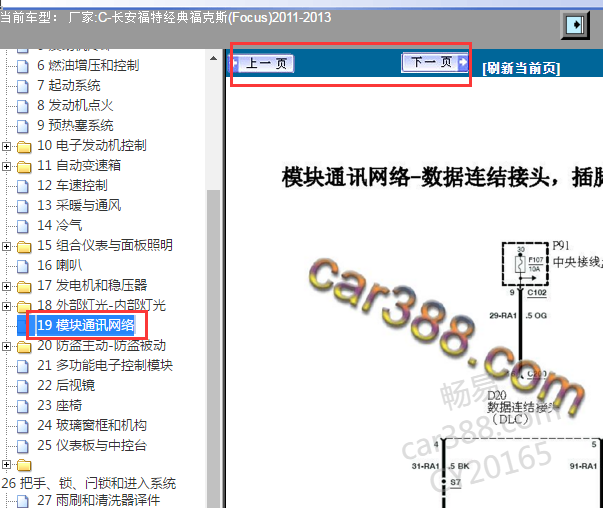Screen dimensions: 603x508
Task: Click the document icon beside 23 座椅
Action: pyautogui.click(x=23, y=406)
